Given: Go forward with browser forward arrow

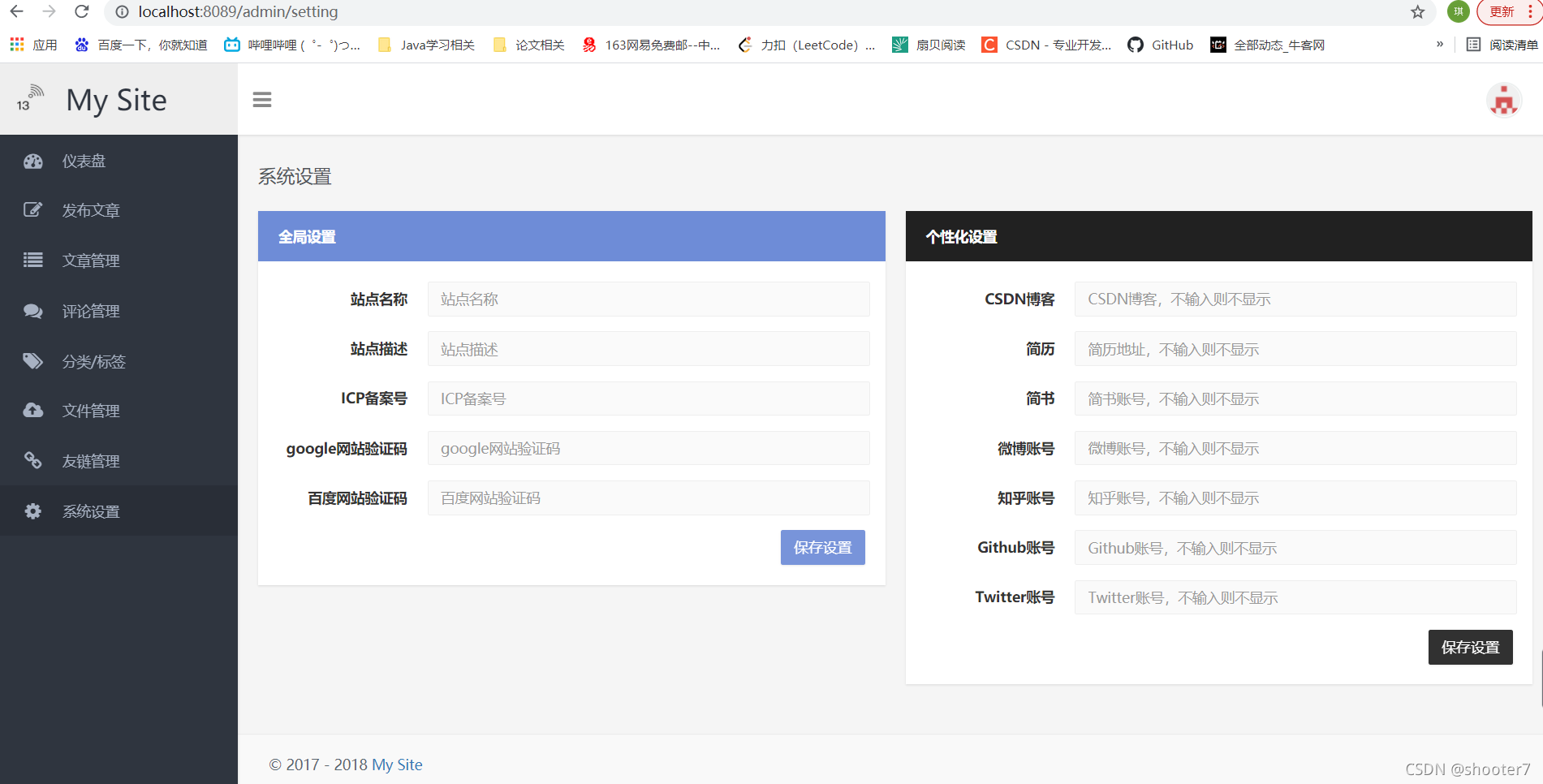Looking at the screenshot, I should coord(49,11).
